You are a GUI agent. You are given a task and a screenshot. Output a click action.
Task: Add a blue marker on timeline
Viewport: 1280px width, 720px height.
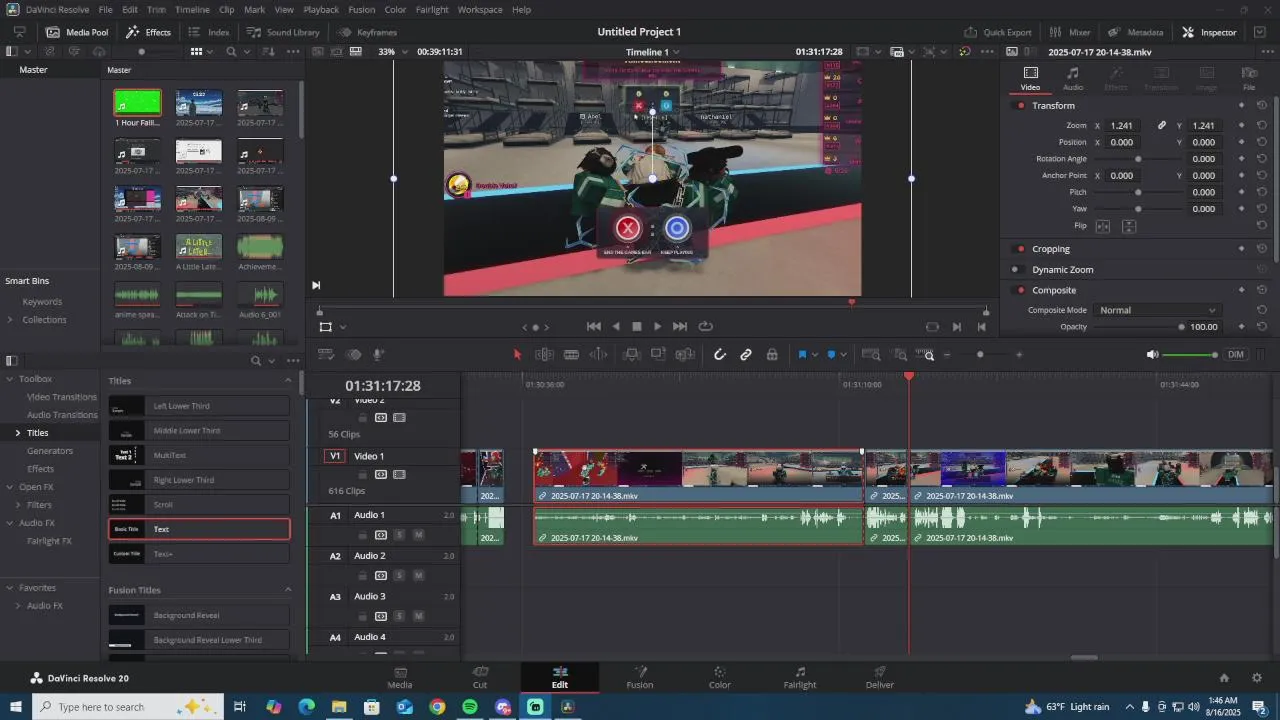831,354
